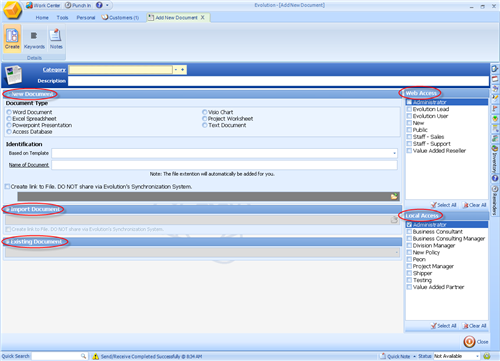Open the calendar icon in right sidebar
The image size is (500, 361).
tap(495, 79)
